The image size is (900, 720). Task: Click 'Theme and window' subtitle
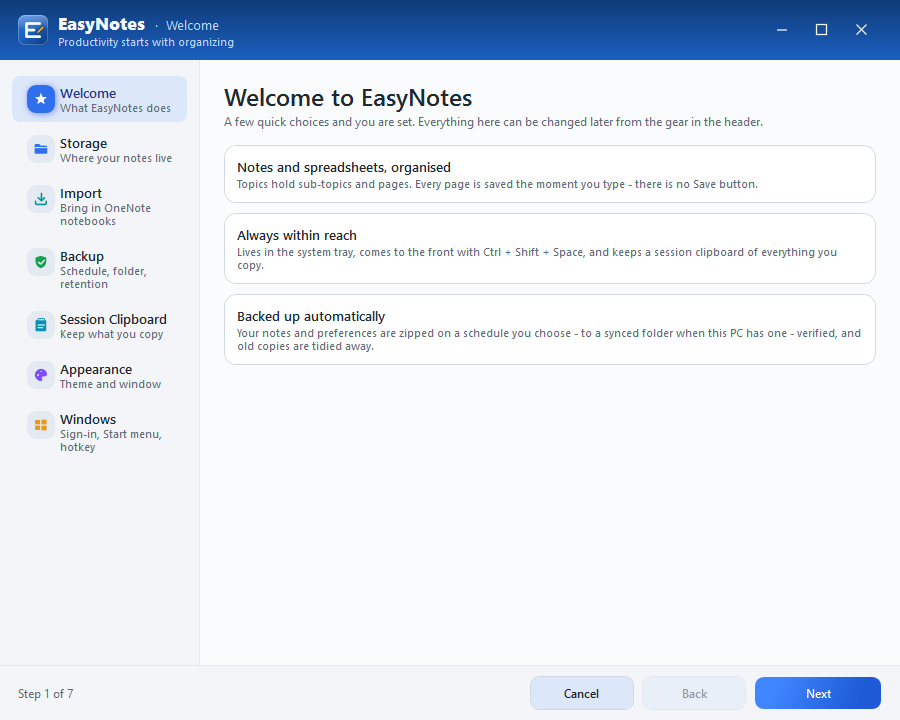coord(110,384)
